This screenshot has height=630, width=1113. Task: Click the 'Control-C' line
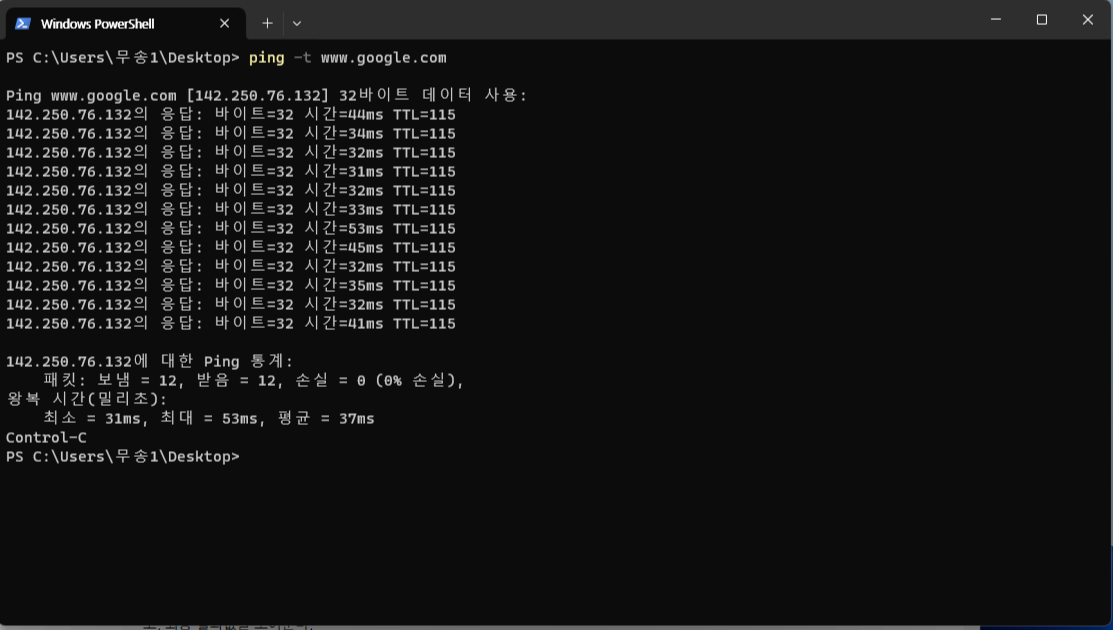46,438
